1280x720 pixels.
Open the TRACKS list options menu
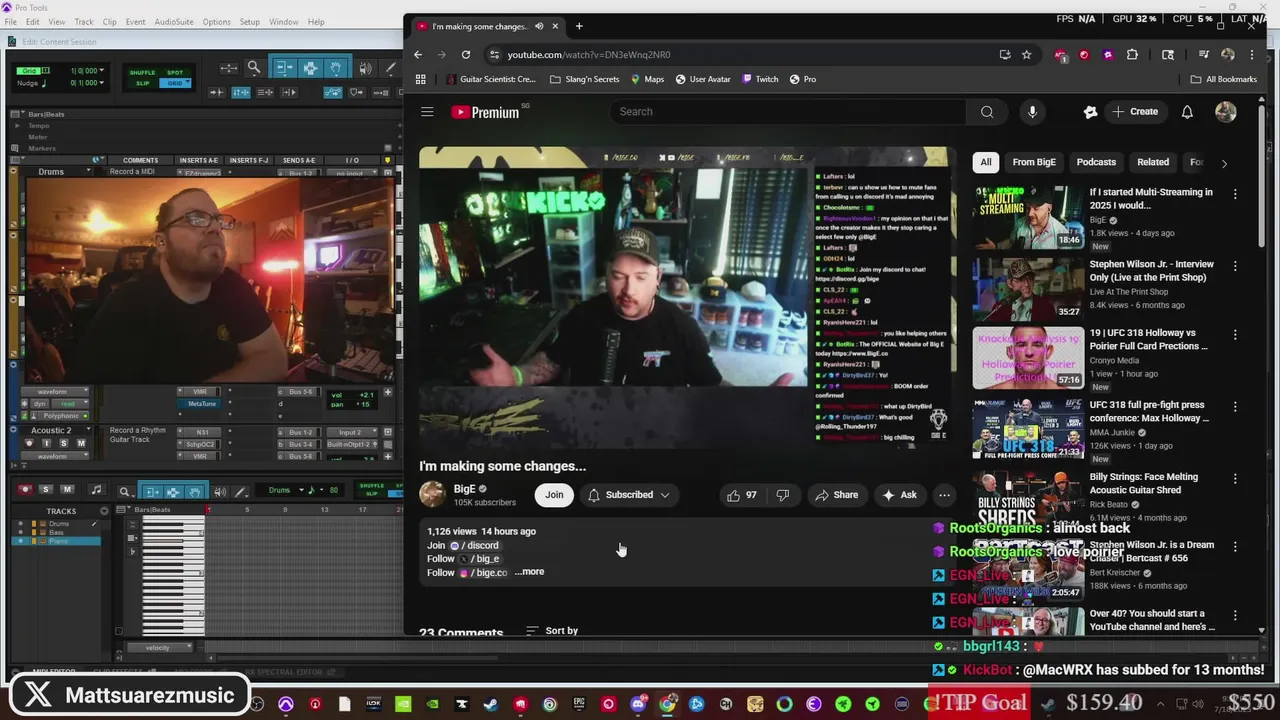(104, 511)
